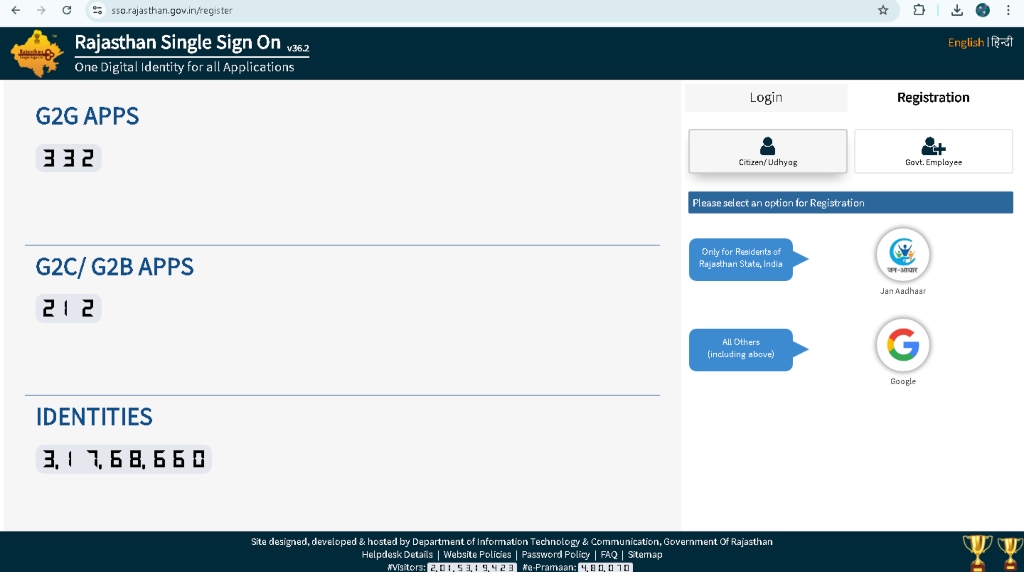Click the G2C/G2B counter 212

[68, 308]
